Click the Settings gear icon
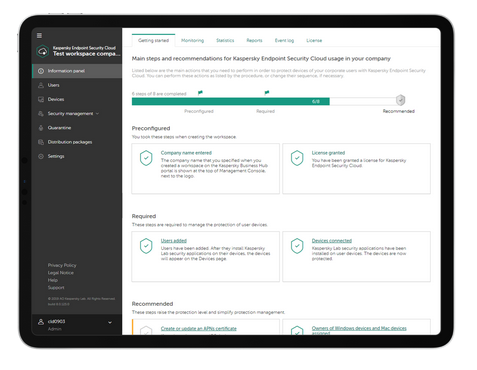This screenshot has height=370, width=477. point(41,156)
